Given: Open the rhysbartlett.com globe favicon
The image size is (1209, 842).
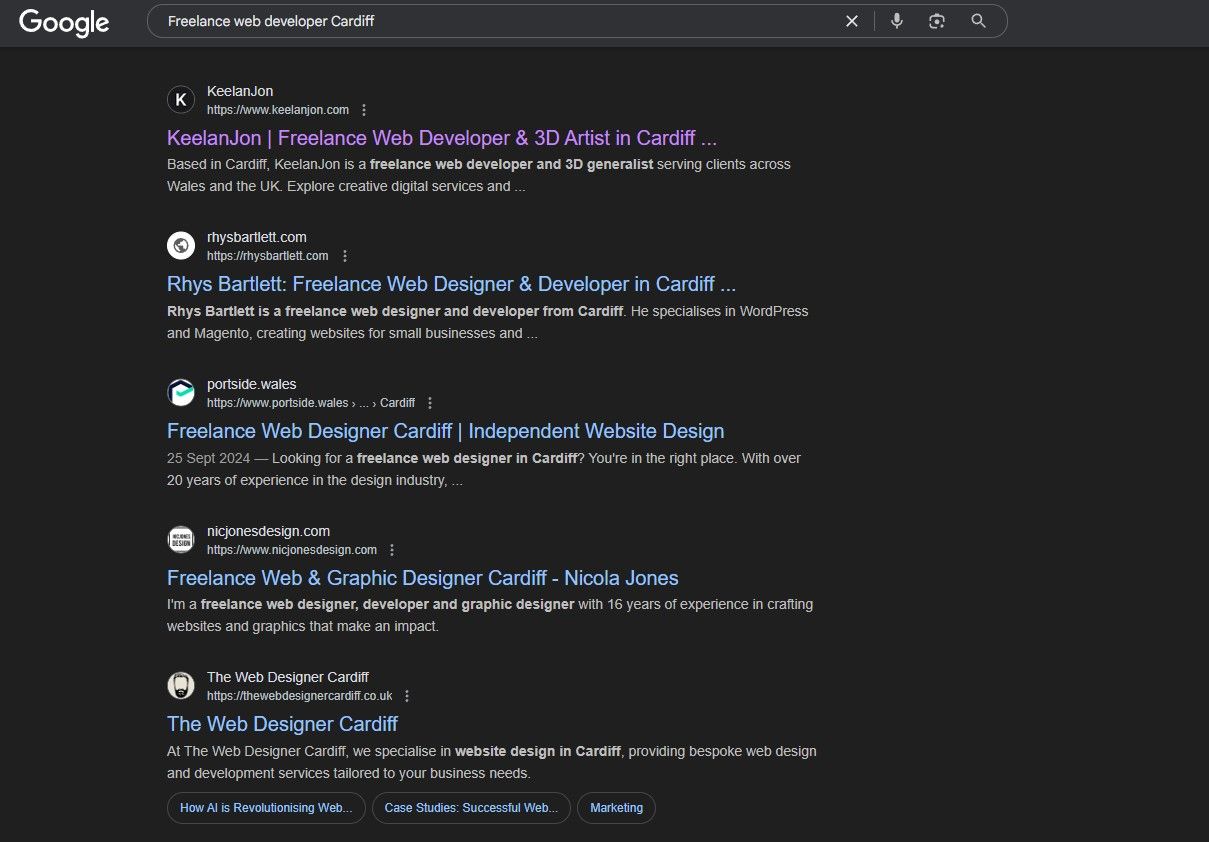Looking at the screenshot, I should pos(181,246).
